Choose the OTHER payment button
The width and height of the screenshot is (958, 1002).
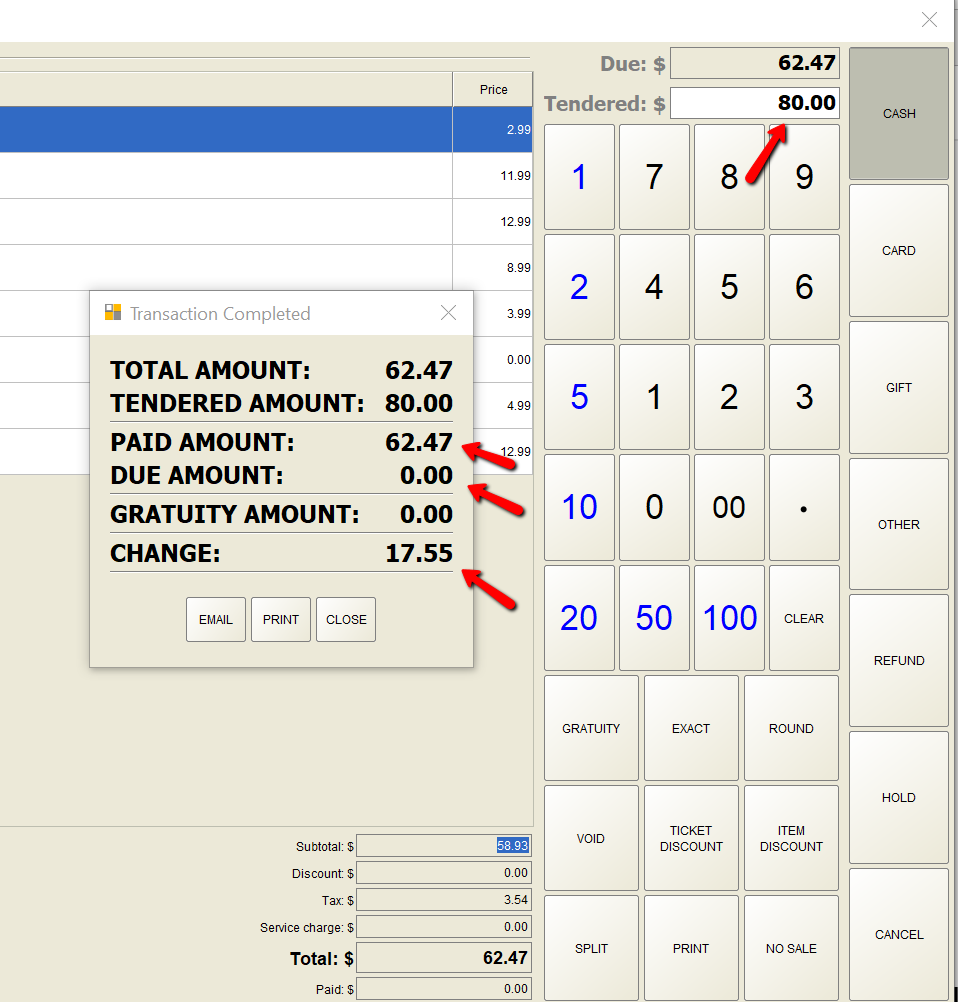(899, 524)
